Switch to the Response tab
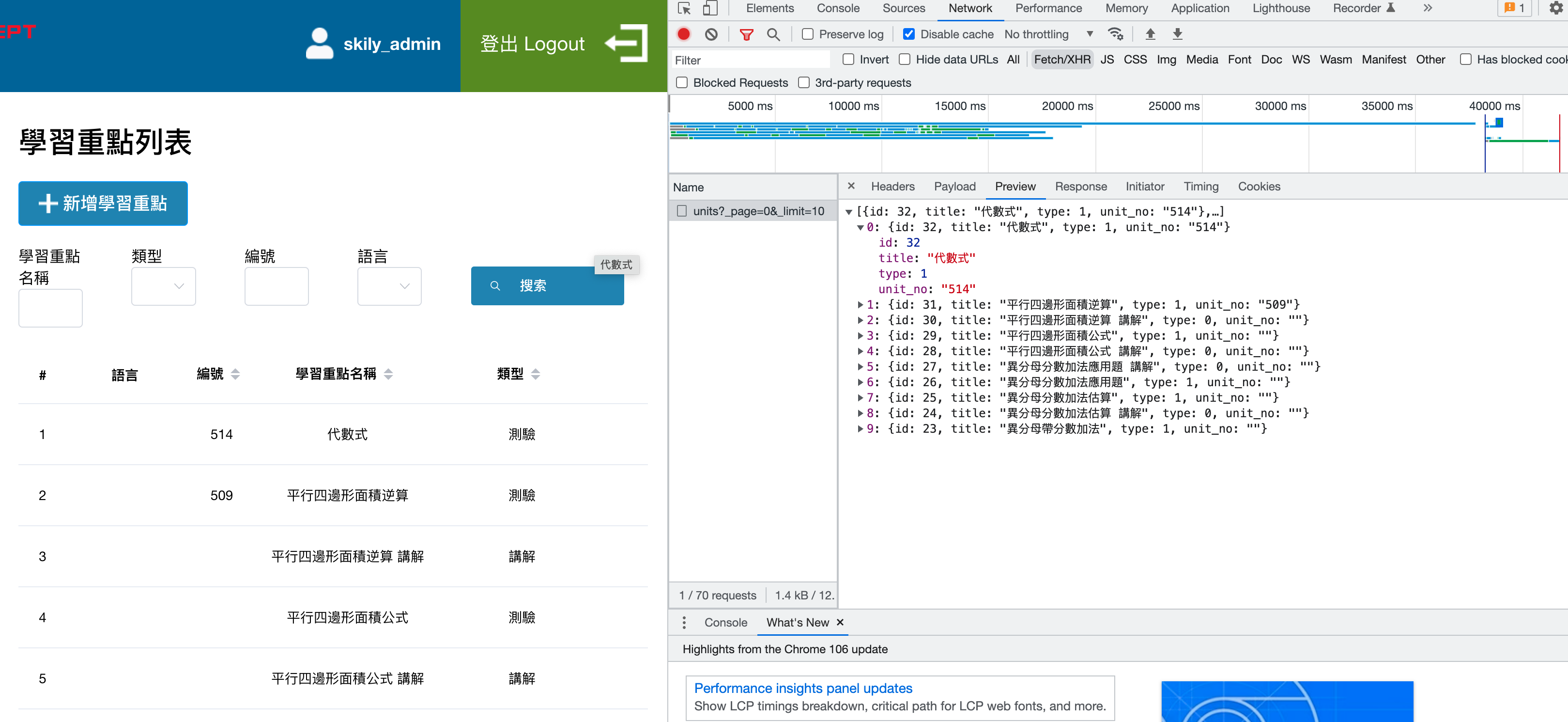 [1080, 187]
